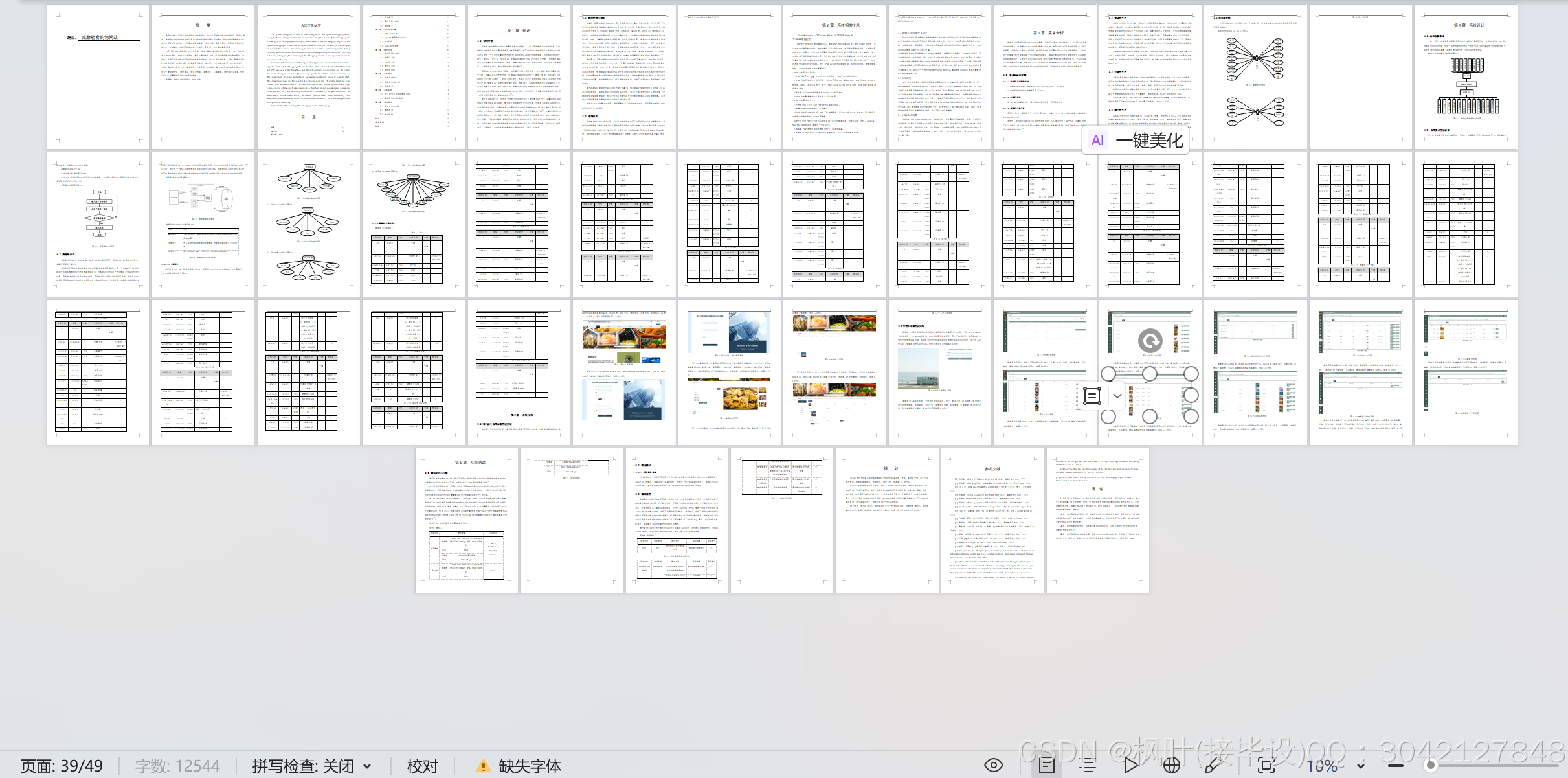
Task: Open the 缺失字体 missing fonts warning
Action: pyautogui.click(x=519, y=766)
